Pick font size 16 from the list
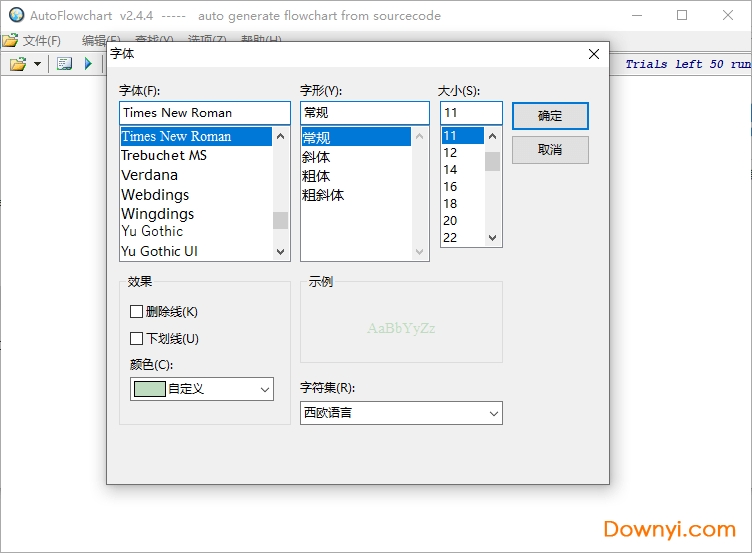 tap(450, 187)
